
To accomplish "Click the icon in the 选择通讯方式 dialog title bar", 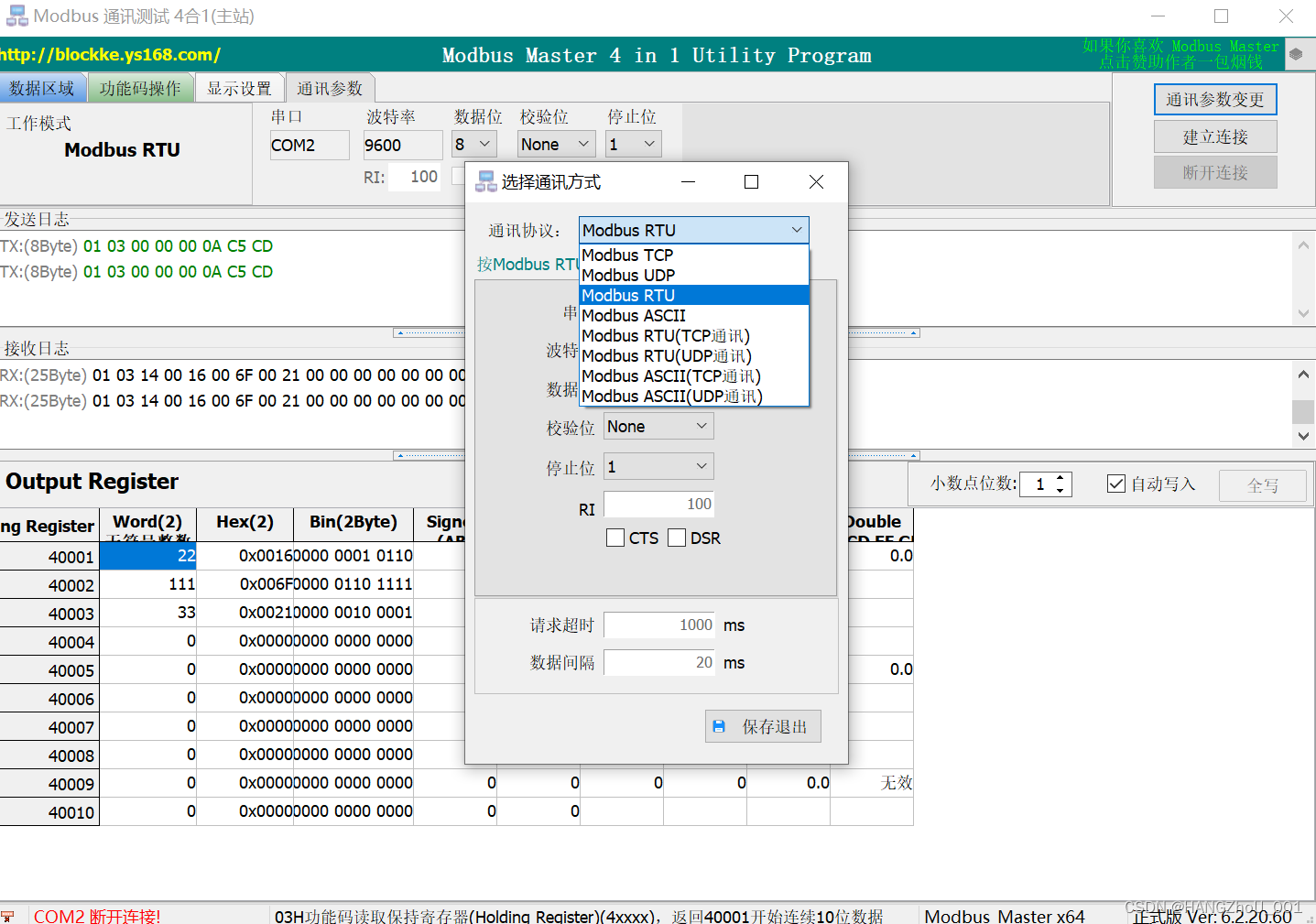I will (485, 181).
